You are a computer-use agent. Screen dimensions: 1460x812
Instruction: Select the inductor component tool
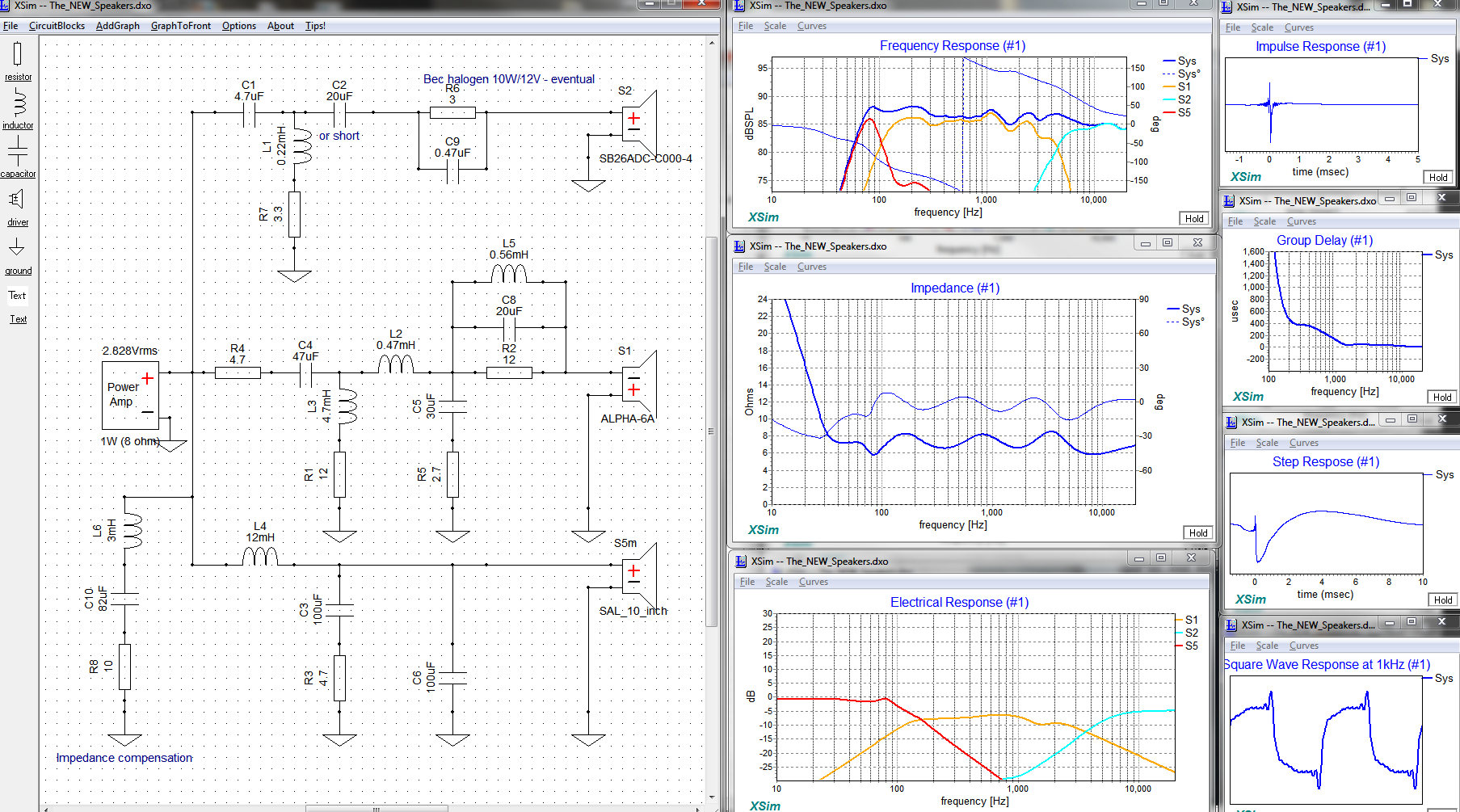[18, 109]
